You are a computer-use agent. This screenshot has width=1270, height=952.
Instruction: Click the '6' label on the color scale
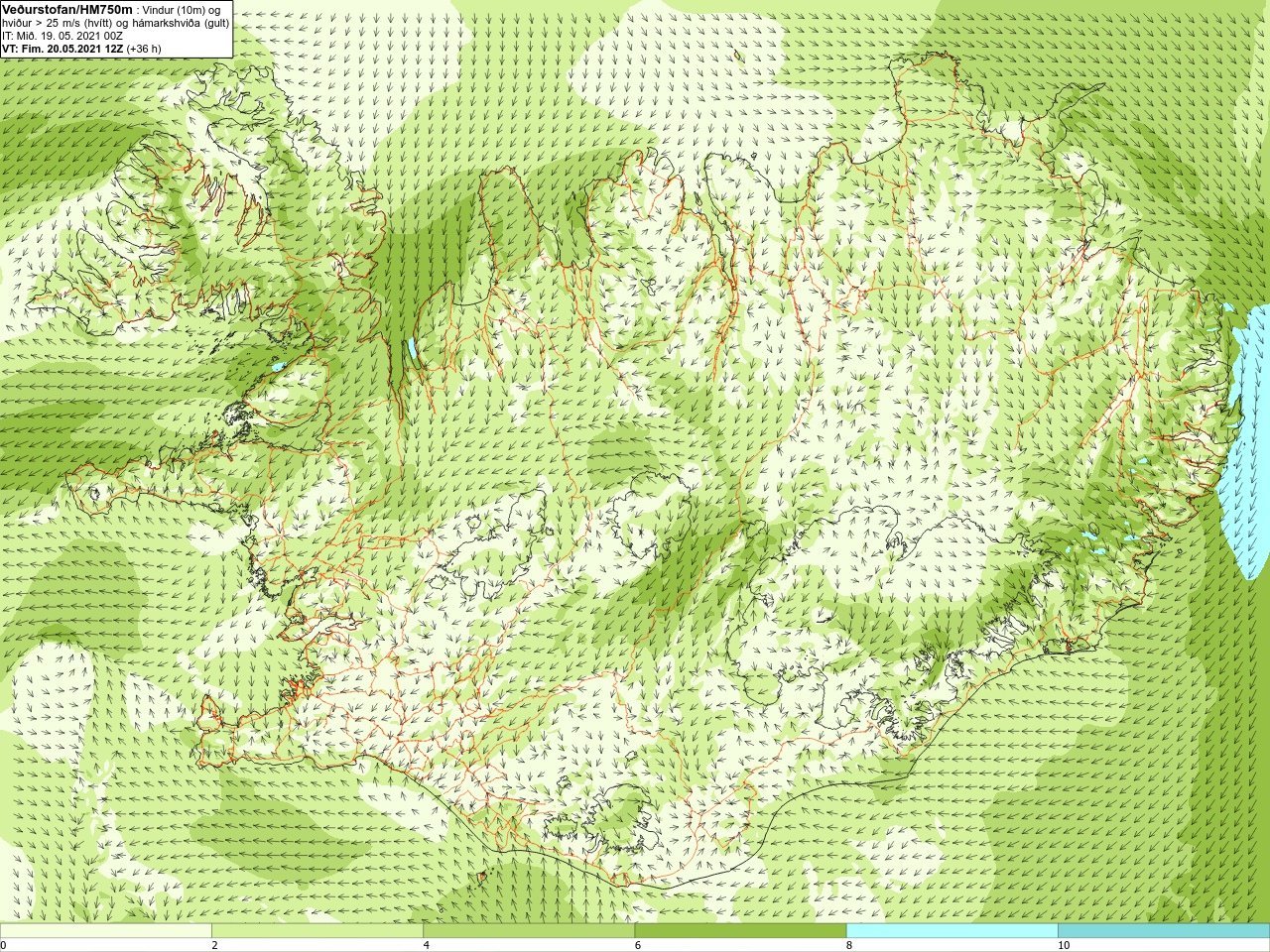click(x=637, y=945)
